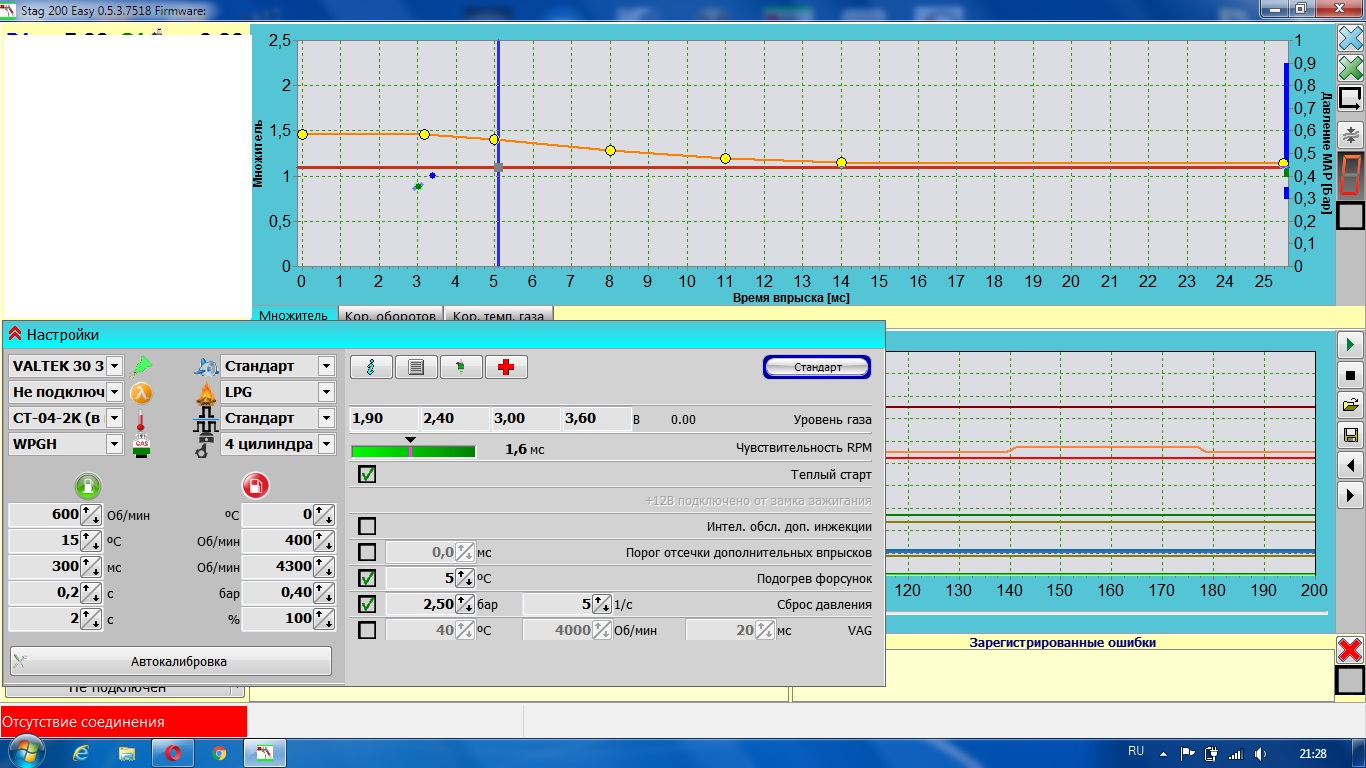Click the 4300 Об/мин stepper

tap(324, 566)
